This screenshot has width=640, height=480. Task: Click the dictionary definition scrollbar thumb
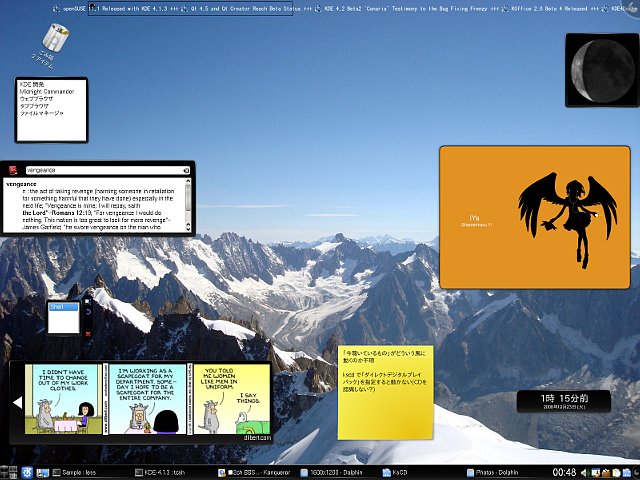click(188, 197)
